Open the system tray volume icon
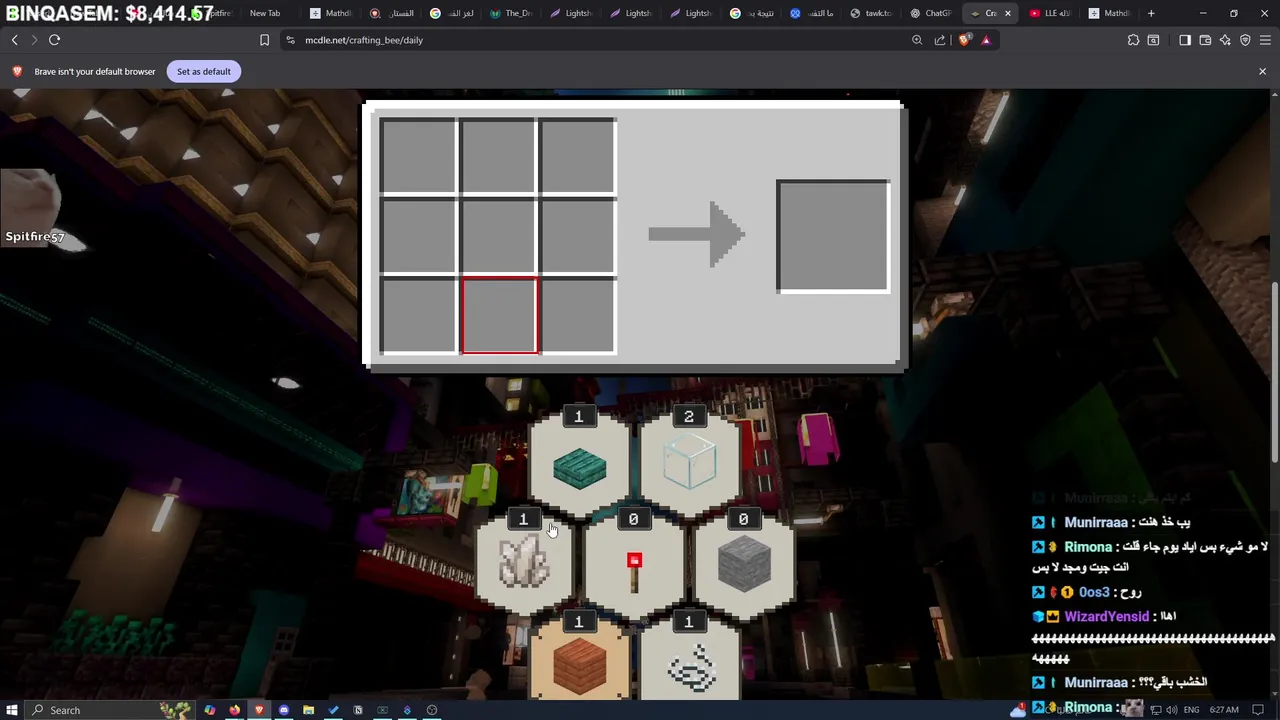Image resolution: width=1280 pixels, height=720 pixels. (x=1171, y=710)
